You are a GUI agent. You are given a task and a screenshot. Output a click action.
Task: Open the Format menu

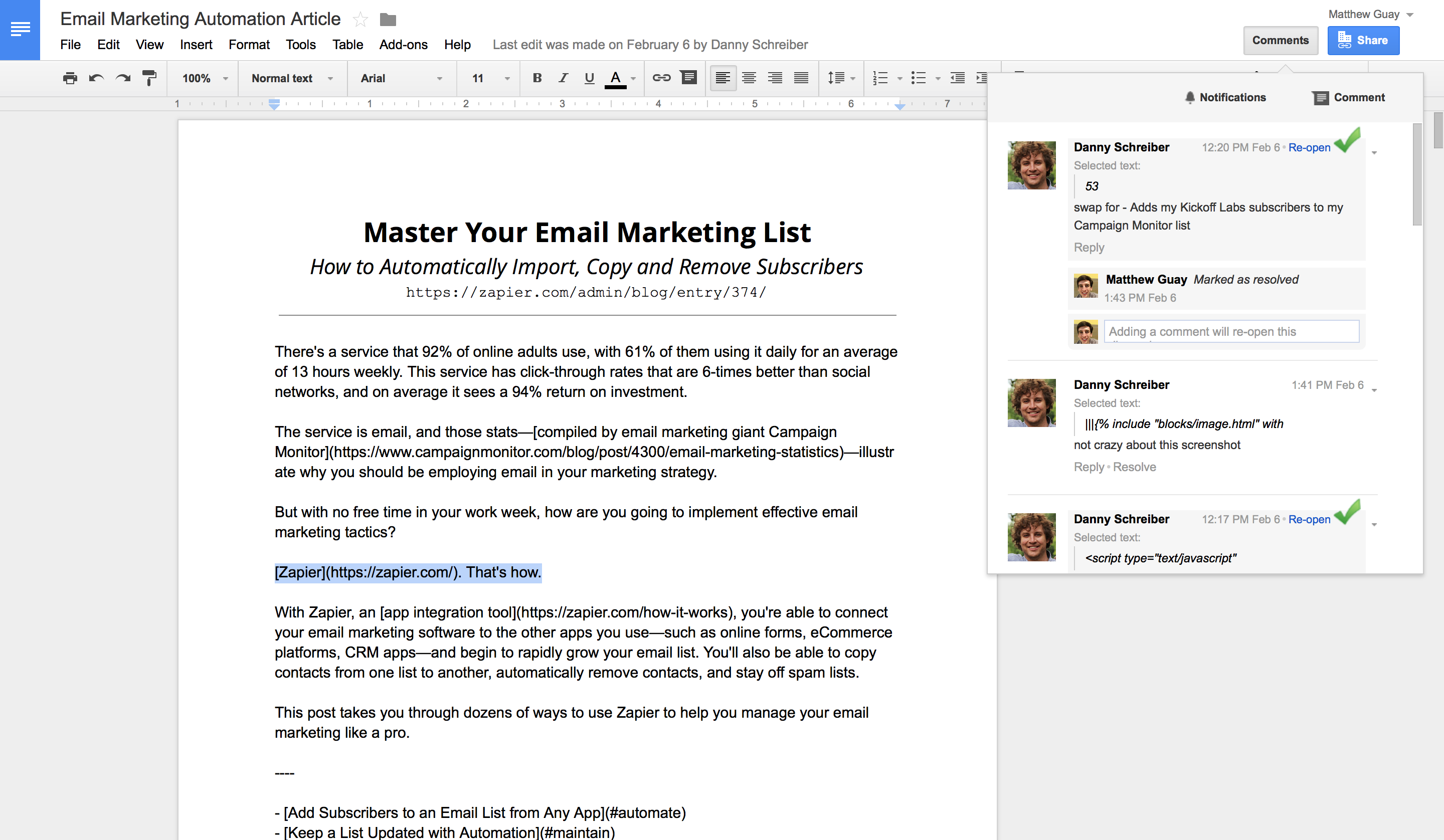click(249, 45)
